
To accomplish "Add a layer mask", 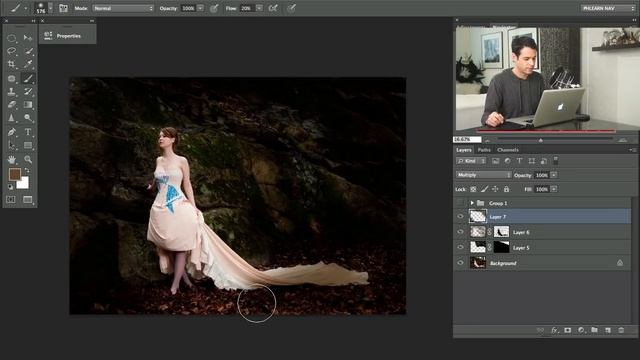I will [x=568, y=330].
